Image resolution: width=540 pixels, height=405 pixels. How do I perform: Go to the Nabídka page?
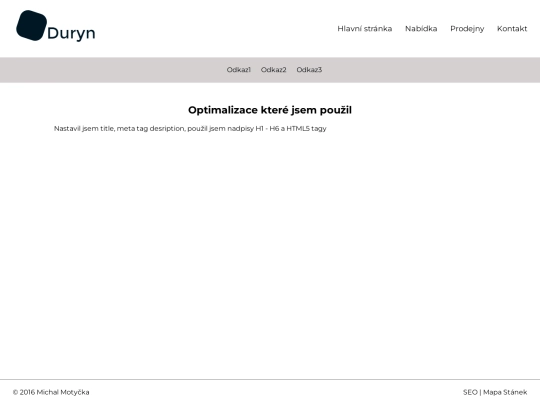(x=421, y=29)
